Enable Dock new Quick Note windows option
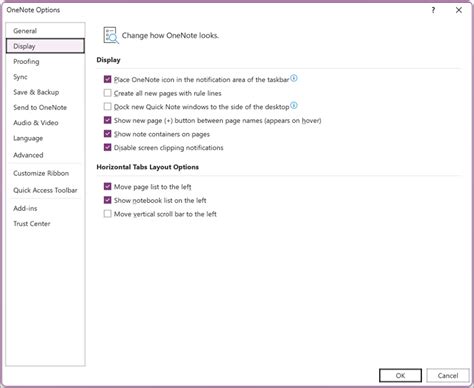This screenshot has width=474, height=388. pos(107,107)
